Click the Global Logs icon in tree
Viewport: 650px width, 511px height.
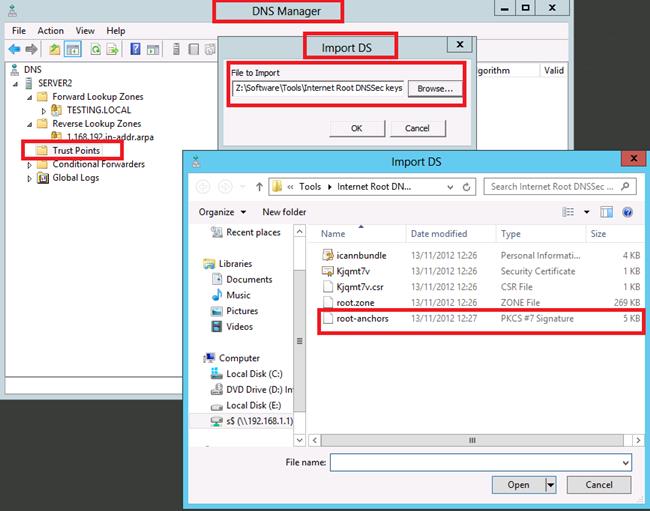(43, 178)
